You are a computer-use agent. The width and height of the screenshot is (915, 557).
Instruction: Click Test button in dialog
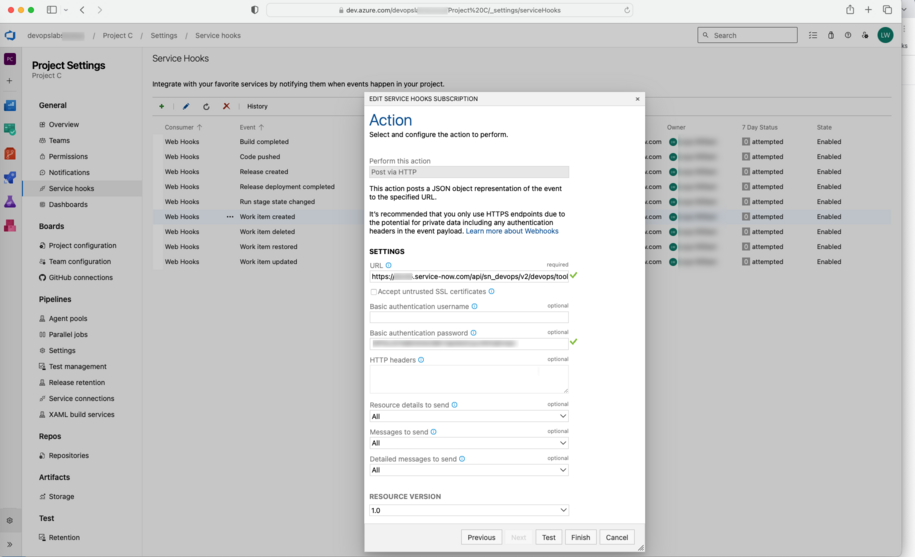(x=549, y=537)
